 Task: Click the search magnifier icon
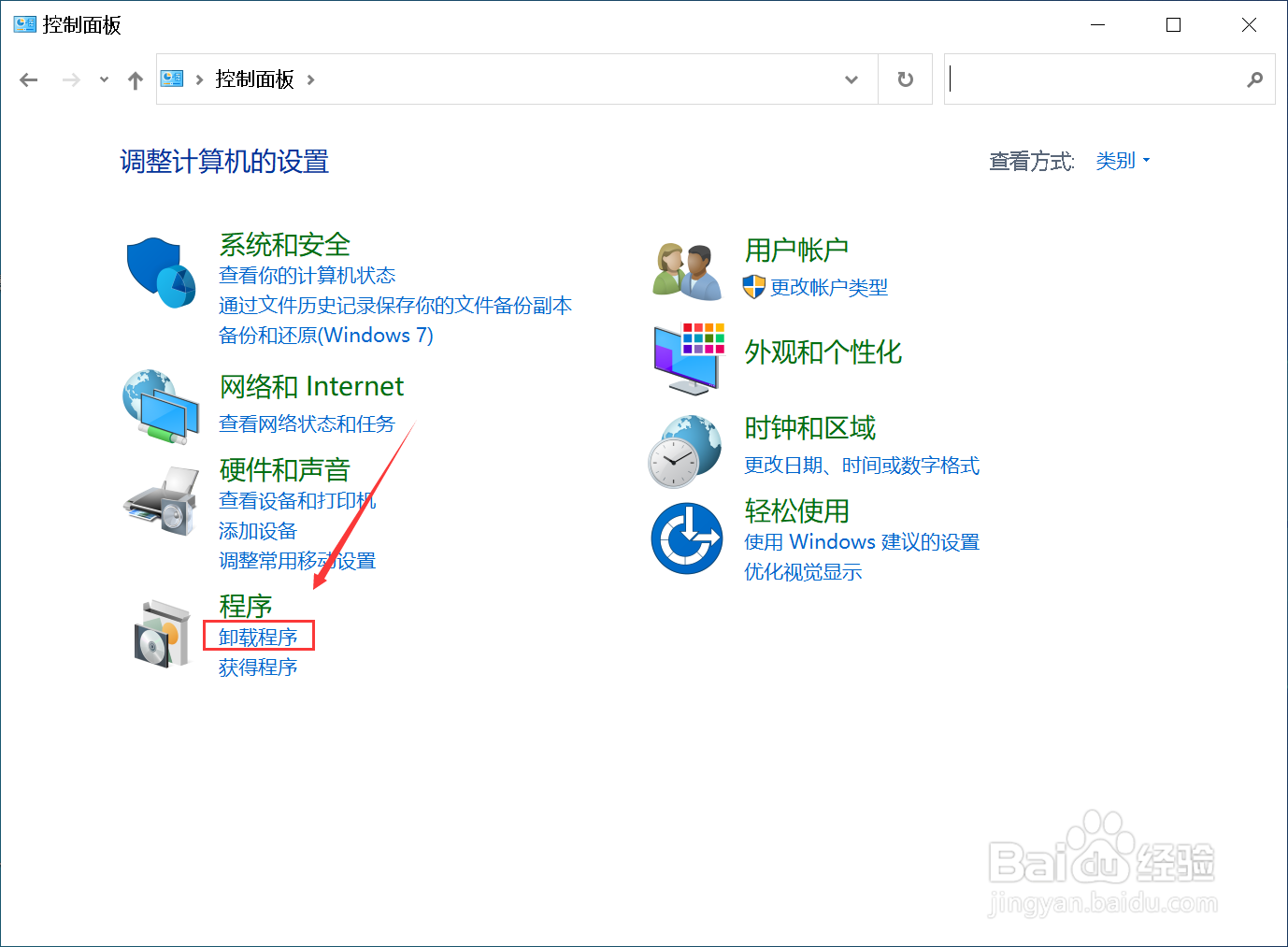tap(1254, 79)
